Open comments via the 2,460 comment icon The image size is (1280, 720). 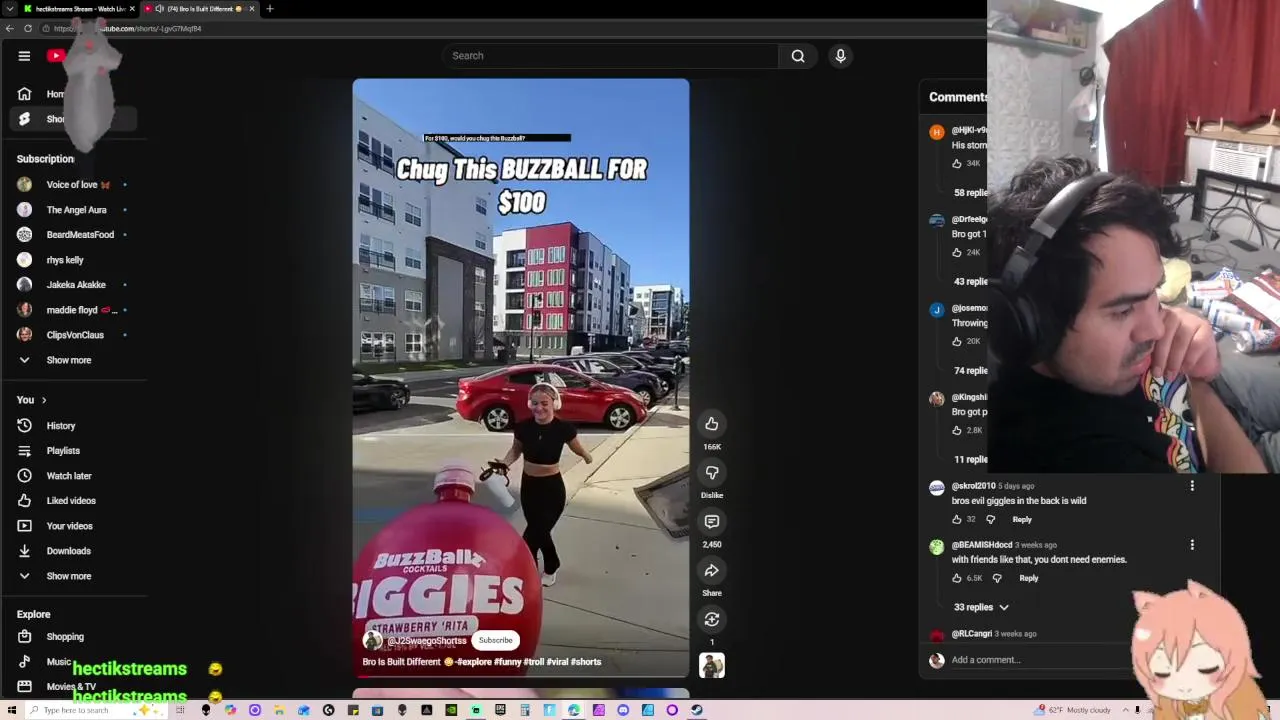point(712,521)
